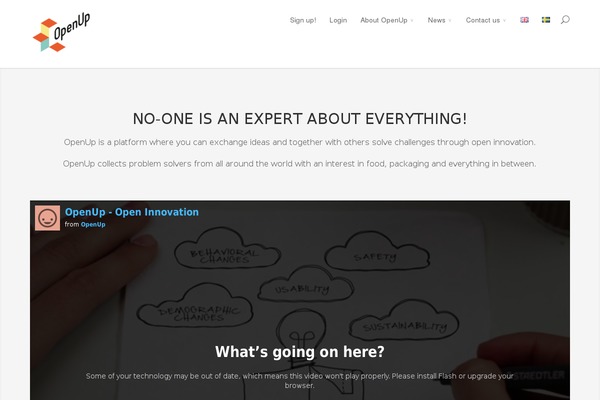Viewport: 600px width, 400px height.
Task: Expand the News dropdown arrow
Action: point(450,21)
